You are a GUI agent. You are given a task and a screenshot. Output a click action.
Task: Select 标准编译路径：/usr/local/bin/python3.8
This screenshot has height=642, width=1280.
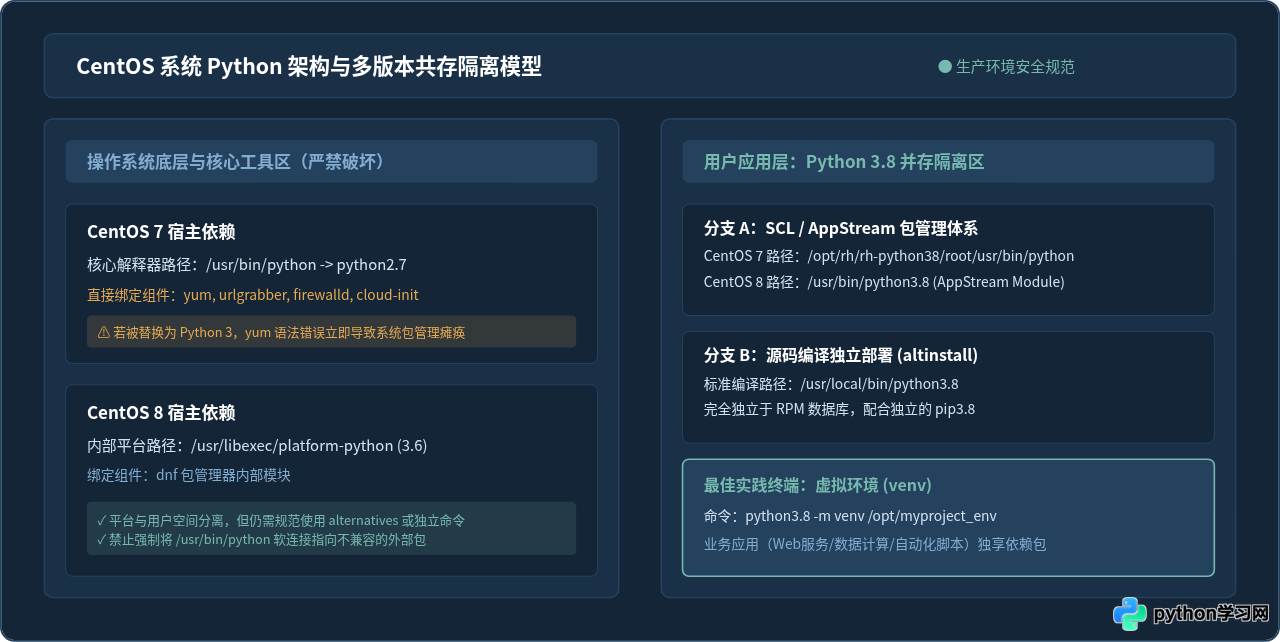pyautogui.click(x=832, y=384)
